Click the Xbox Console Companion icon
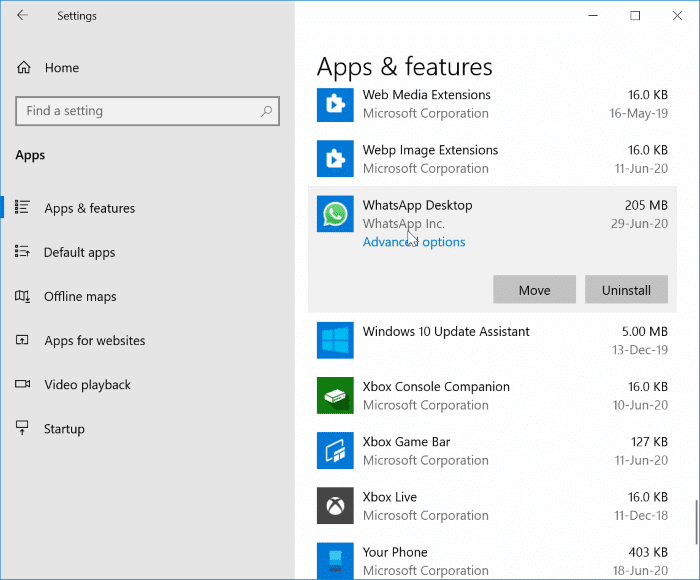700x580 pixels. (x=335, y=396)
